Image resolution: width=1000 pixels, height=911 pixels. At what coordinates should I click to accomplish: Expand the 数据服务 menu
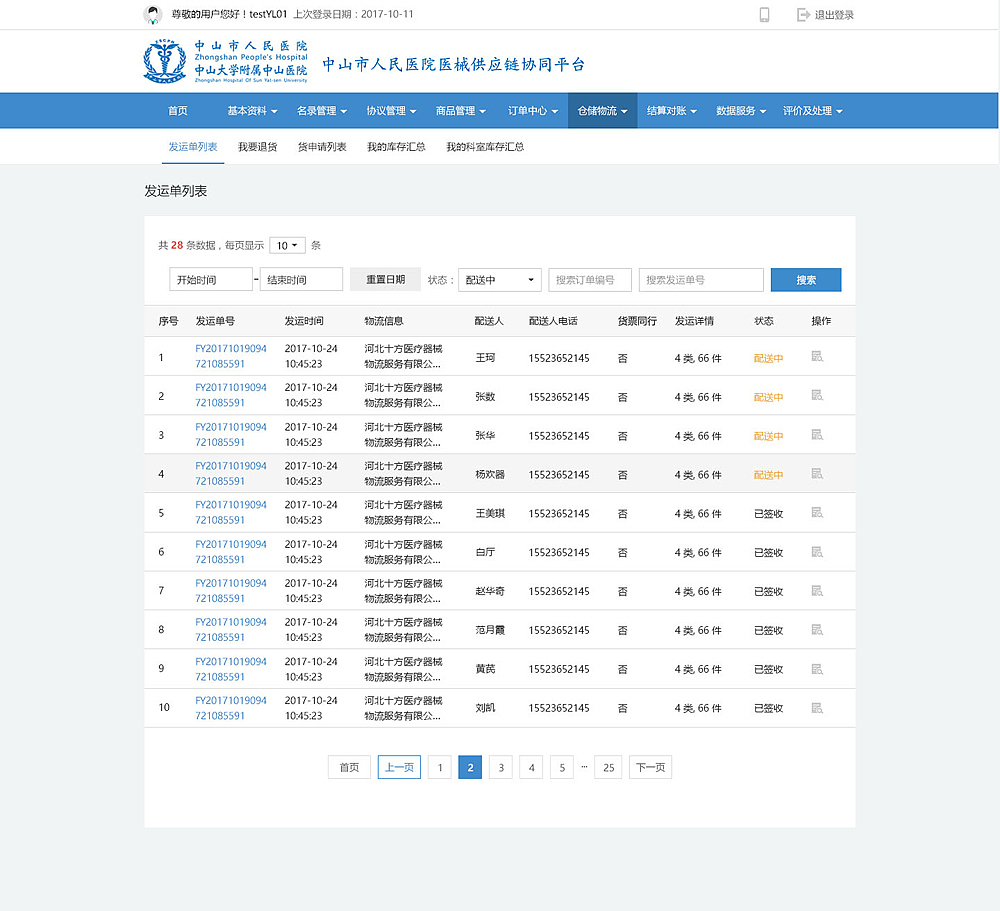(x=741, y=111)
